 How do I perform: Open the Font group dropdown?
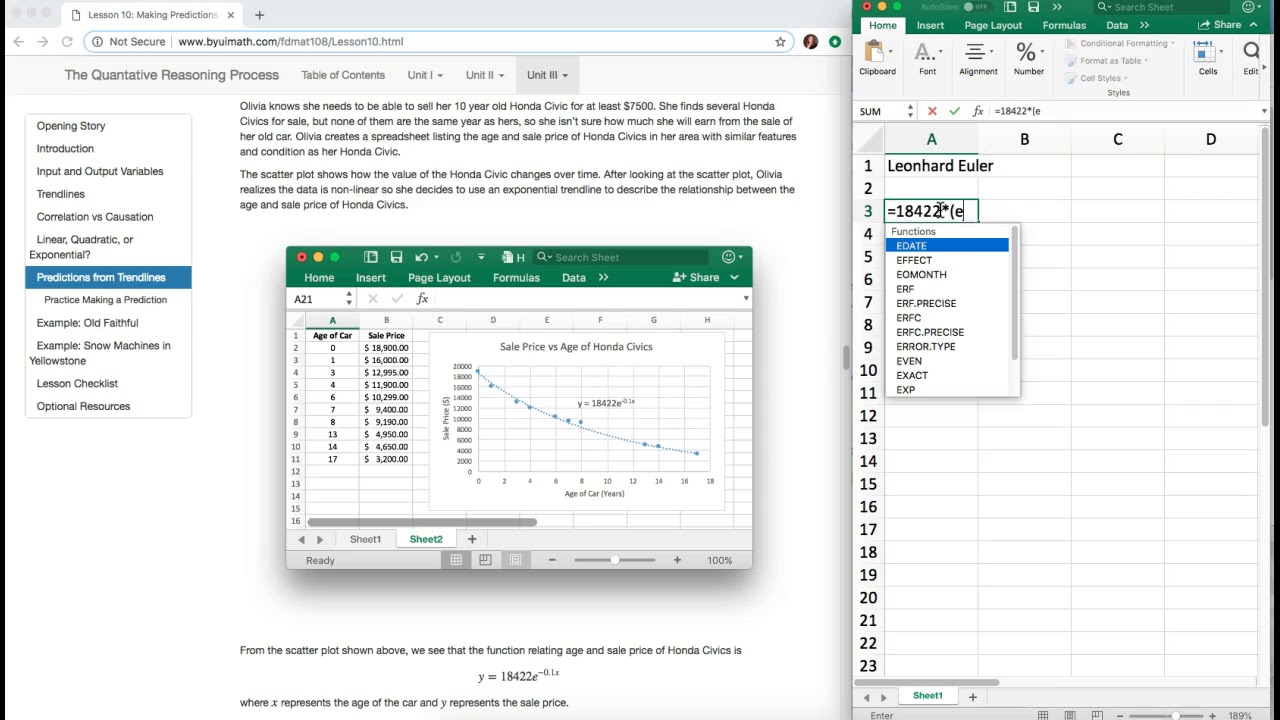click(x=927, y=57)
